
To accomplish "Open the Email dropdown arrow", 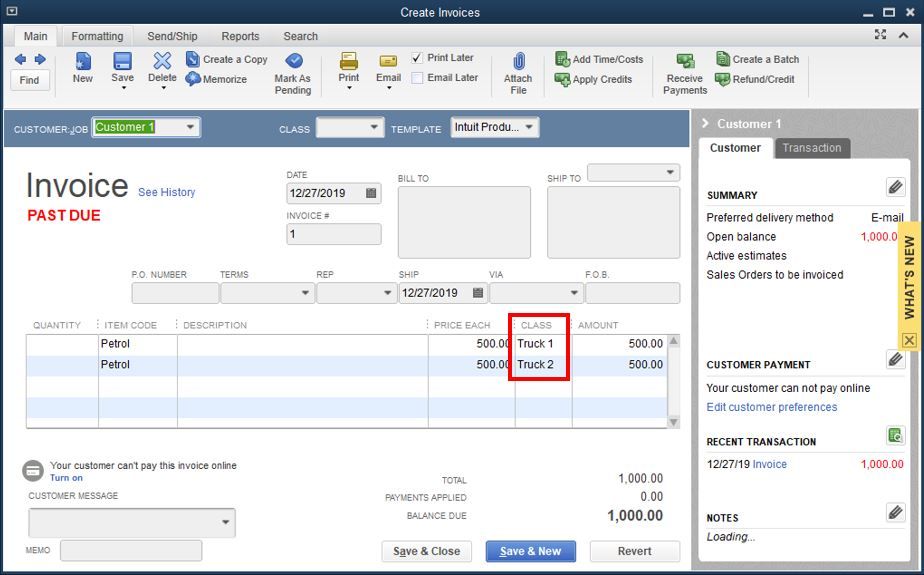I will pos(389,88).
